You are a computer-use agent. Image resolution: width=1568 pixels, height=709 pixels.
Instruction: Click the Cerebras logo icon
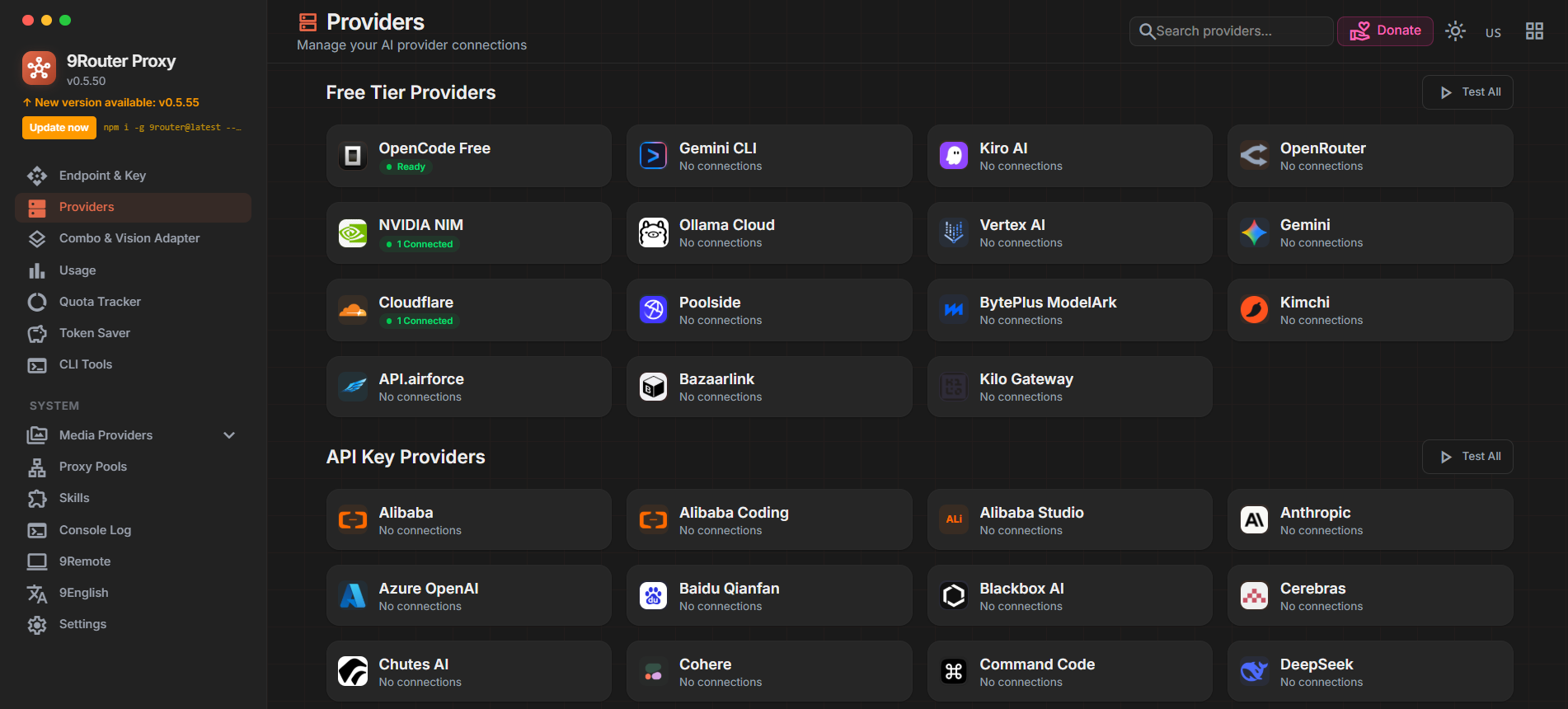pos(1255,596)
